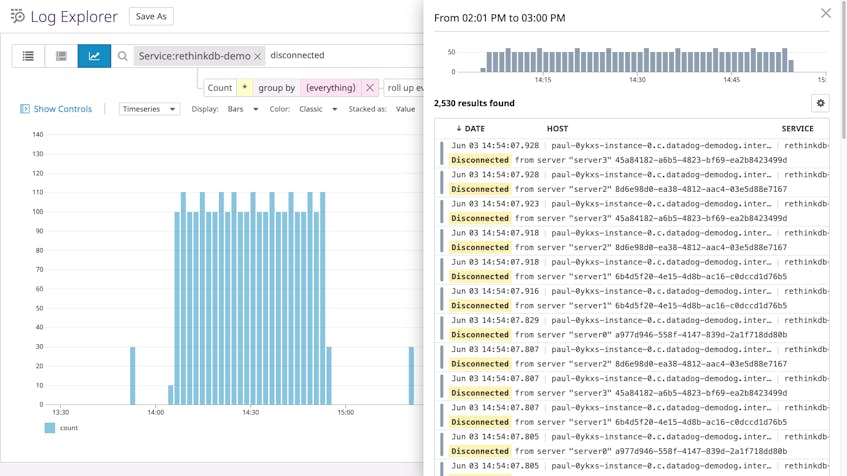Click the SERVICE column header
The width and height of the screenshot is (847, 476).
tap(797, 129)
